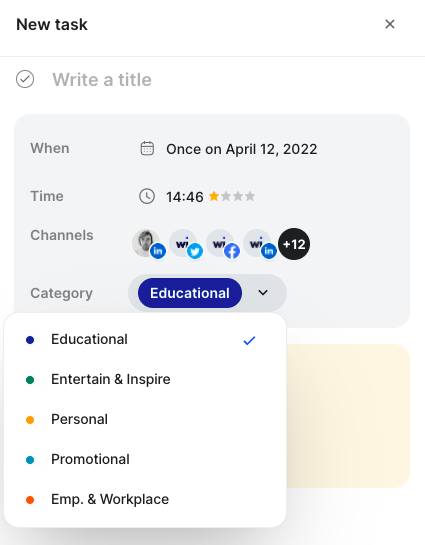The height and width of the screenshot is (545, 425).
Task: Click the clock icon next to 14:46
Action: tap(147, 196)
